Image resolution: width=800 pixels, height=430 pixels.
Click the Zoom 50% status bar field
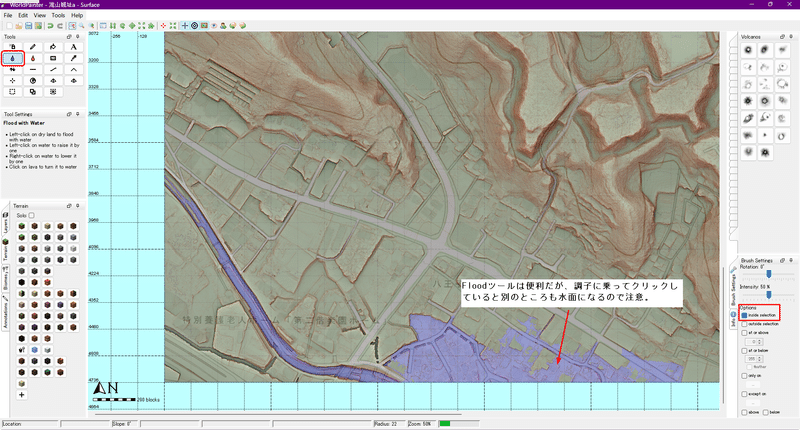tap(421, 424)
